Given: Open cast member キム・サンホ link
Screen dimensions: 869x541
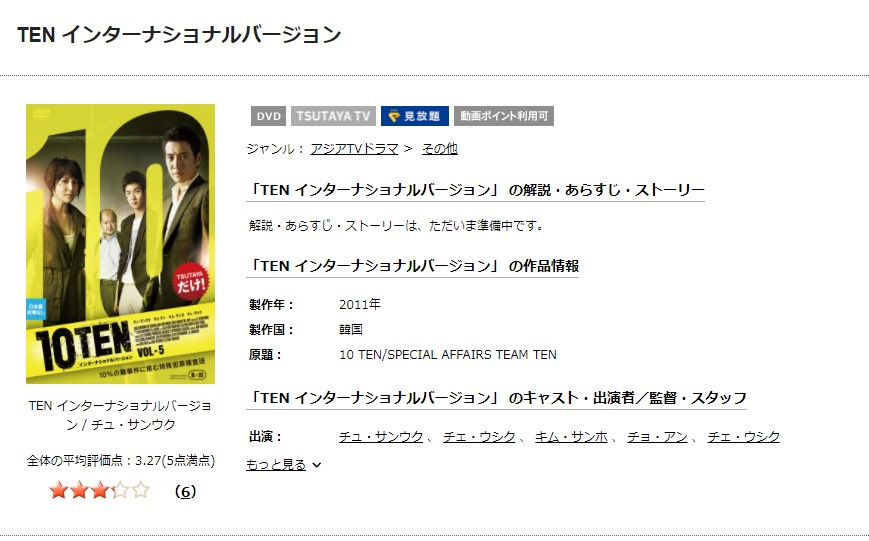Looking at the screenshot, I should 571,437.
